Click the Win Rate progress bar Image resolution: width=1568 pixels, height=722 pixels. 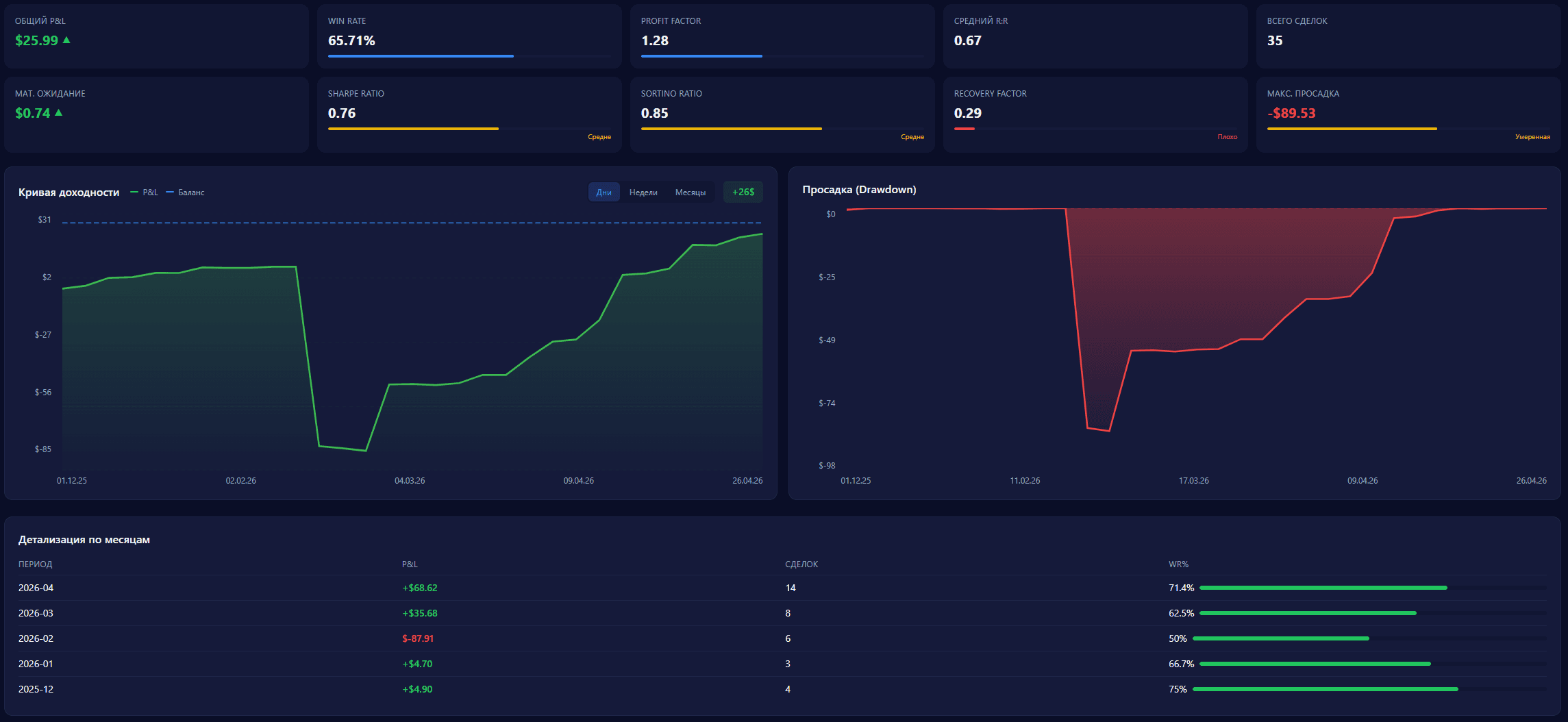point(469,56)
